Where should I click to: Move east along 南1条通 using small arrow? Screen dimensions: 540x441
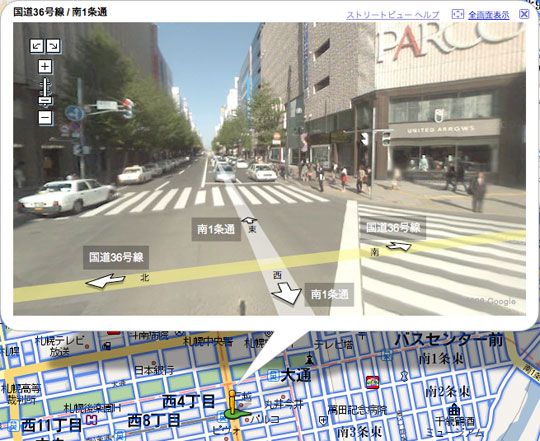249,220
